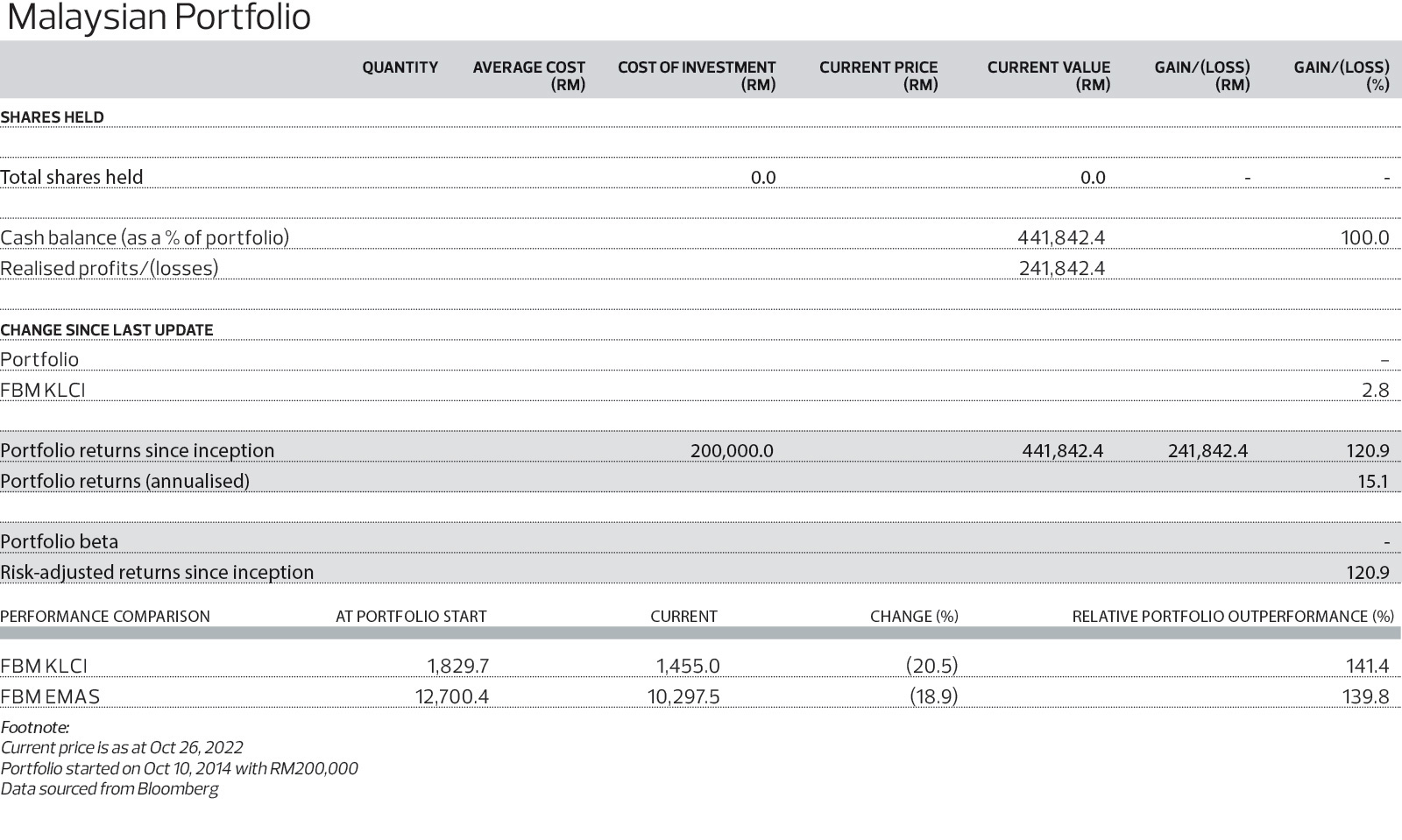This screenshot has width=1402, height=840.
Task: Select the GAIN/(LOSS) (RM) column header
Action: coord(1202,76)
